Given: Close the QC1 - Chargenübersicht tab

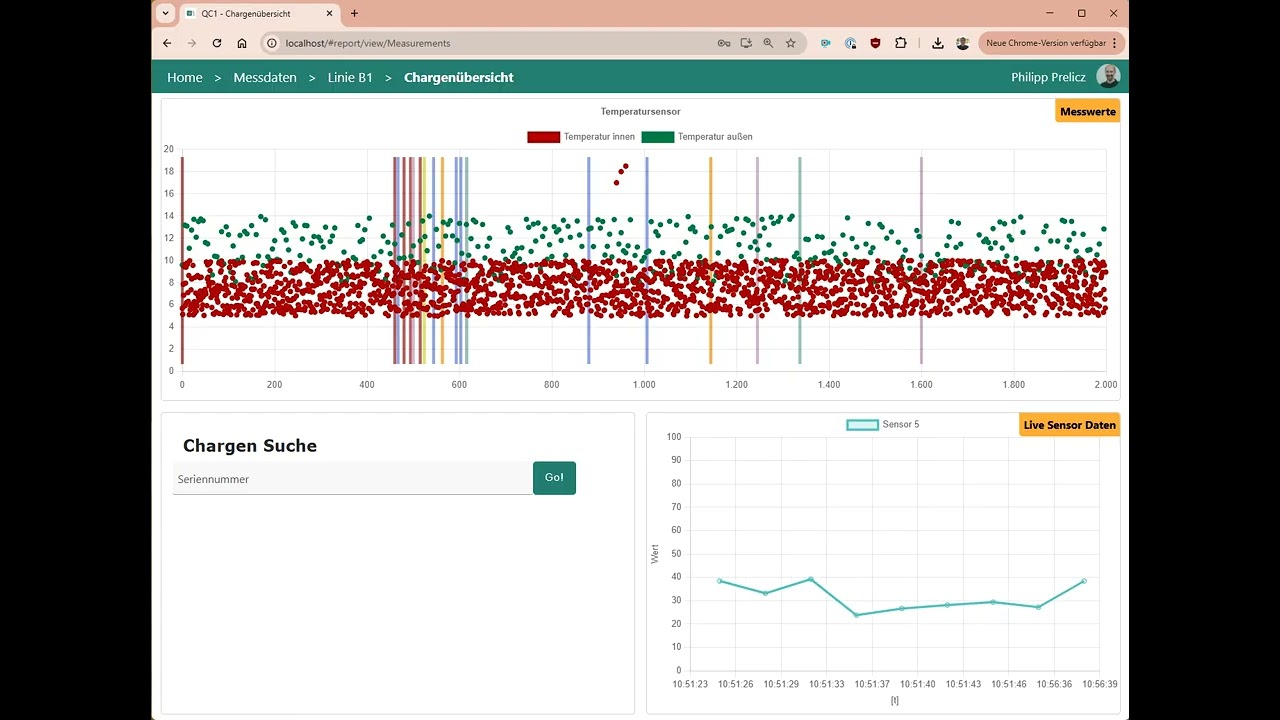Looking at the screenshot, I should click(327, 14).
